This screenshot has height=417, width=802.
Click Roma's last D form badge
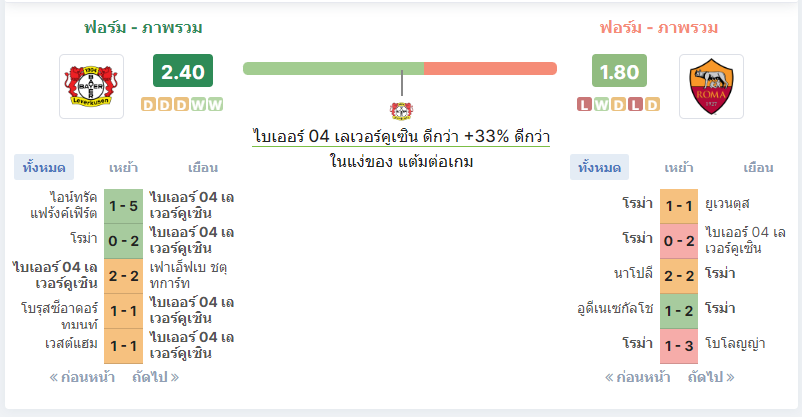(x=652, y=104)
